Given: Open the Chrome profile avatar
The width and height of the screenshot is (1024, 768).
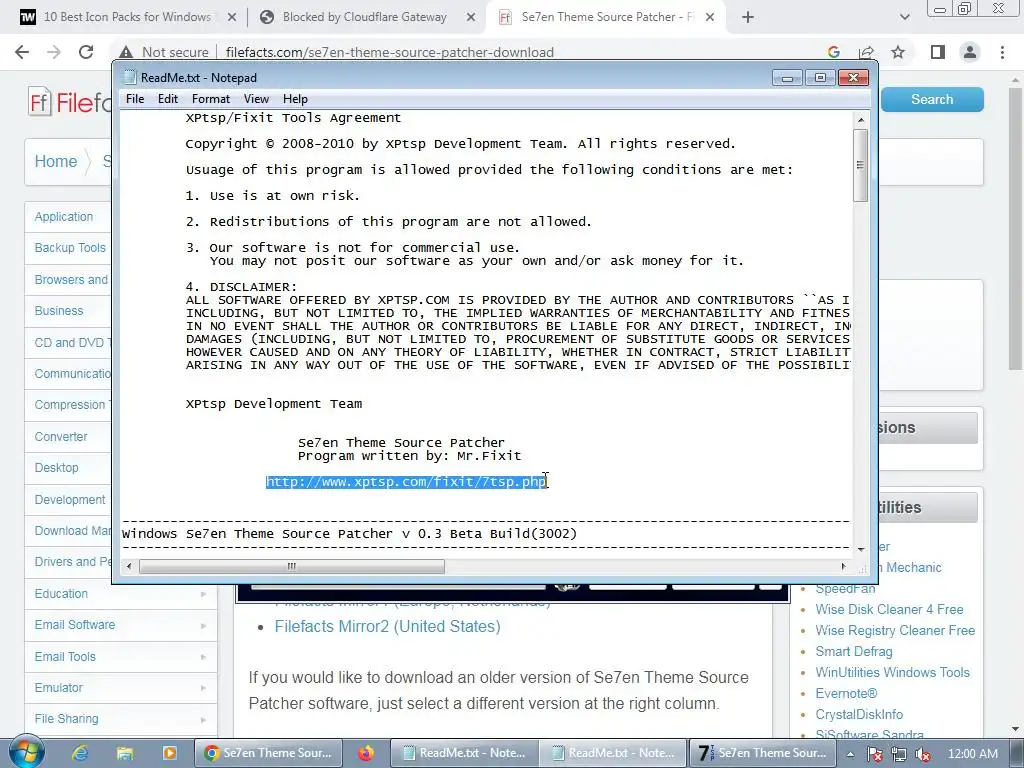Looking at the screenshot, I should pyautogui.click(x=970, y=52).
